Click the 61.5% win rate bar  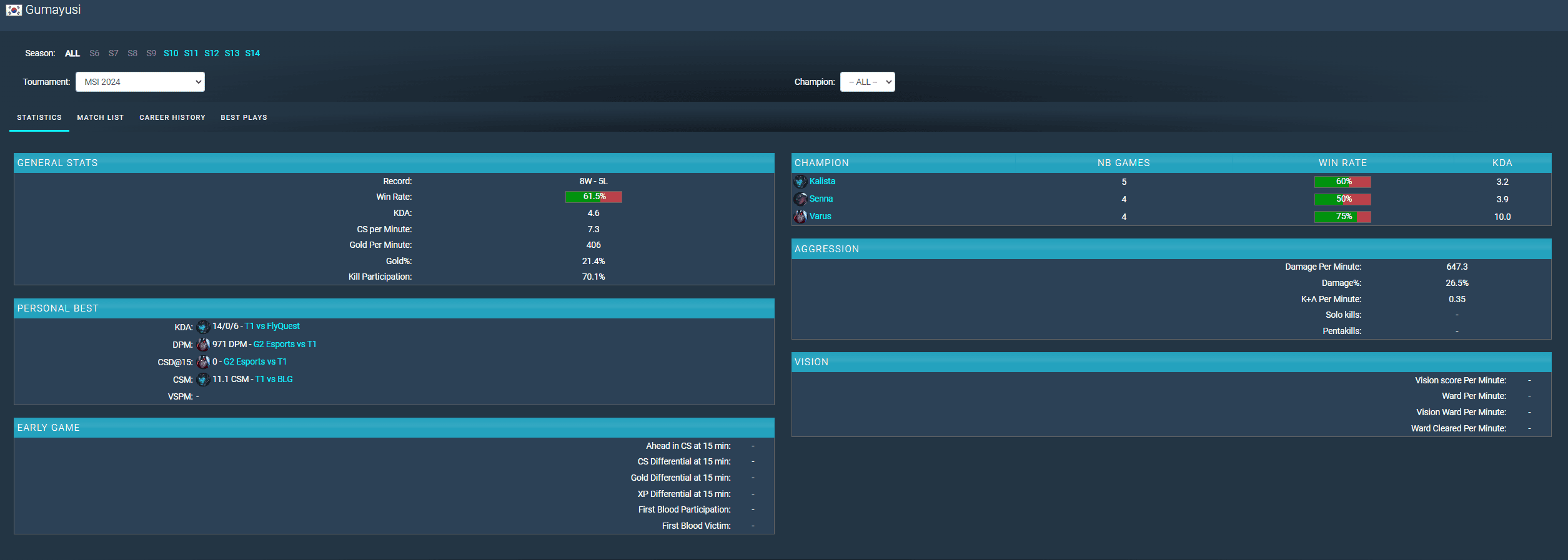pyautogui.click(x=593, y=197)
